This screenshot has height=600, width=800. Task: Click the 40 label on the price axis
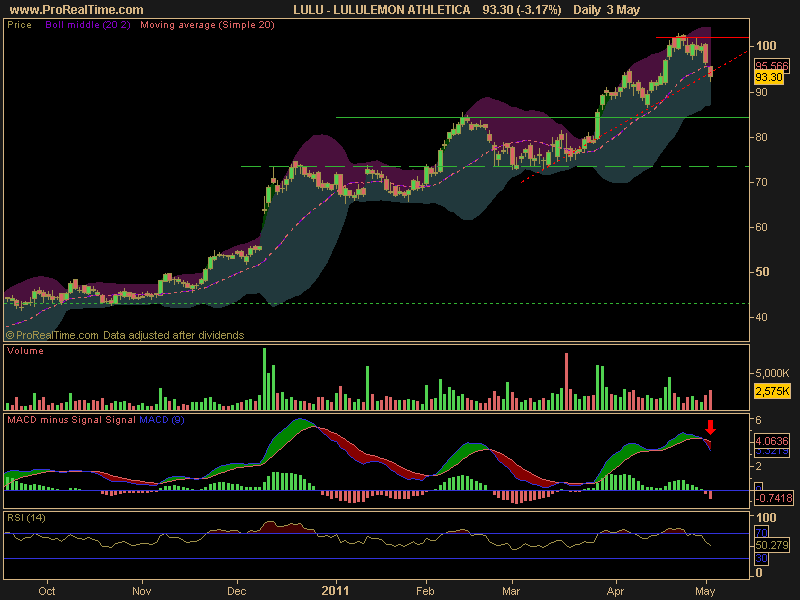coord(762,317)
